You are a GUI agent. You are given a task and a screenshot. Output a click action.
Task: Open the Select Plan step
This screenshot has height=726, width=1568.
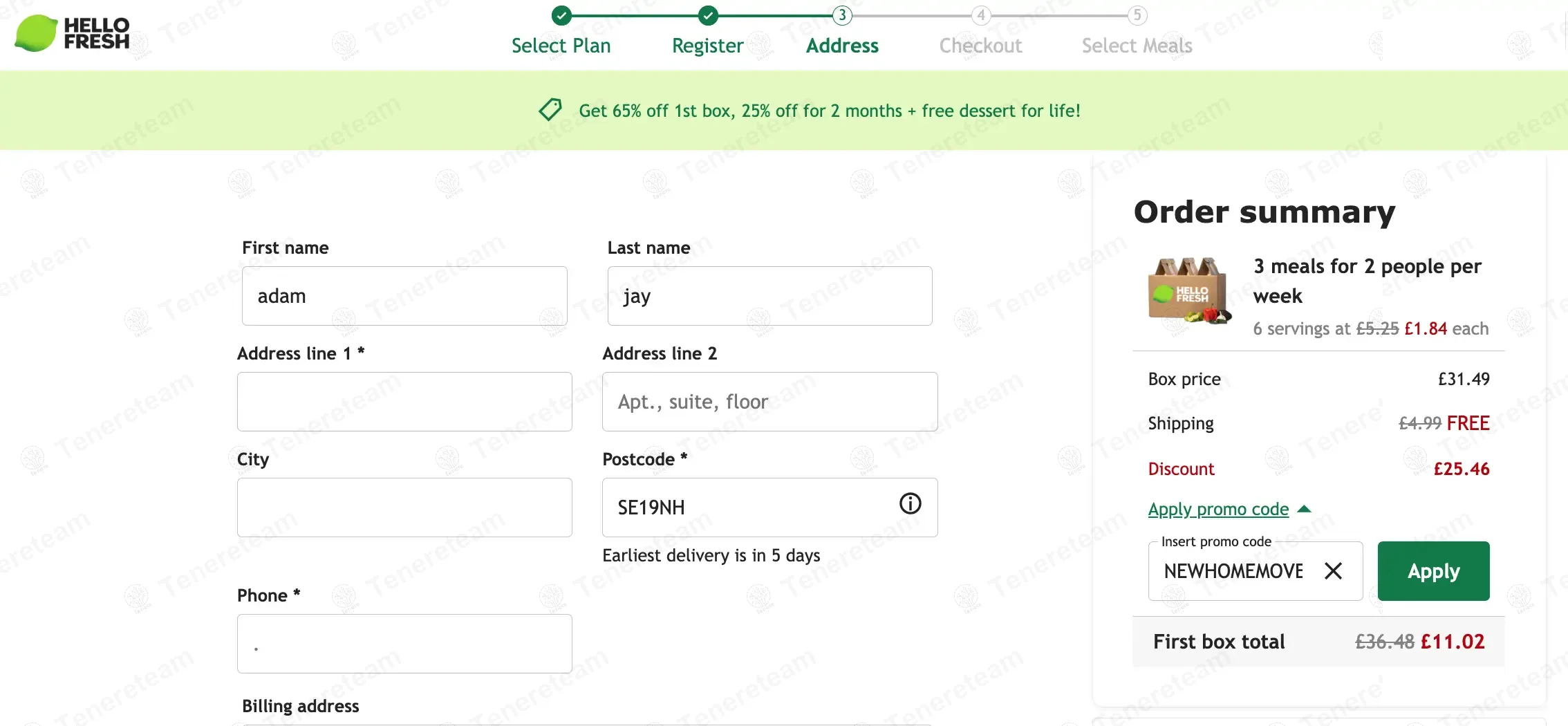[x=561, y=46]
